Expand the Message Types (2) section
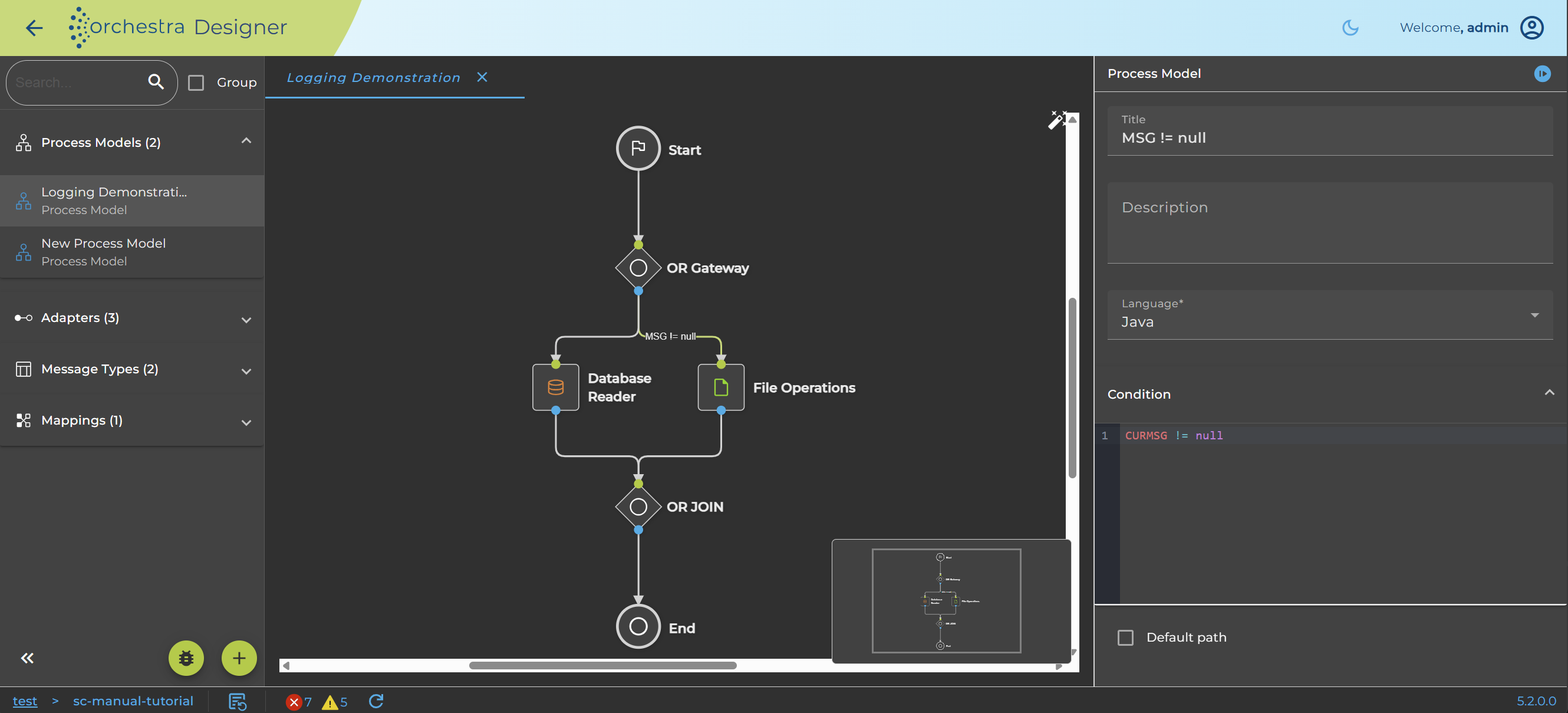Image resolution: width=1568 pixels, height=713 pixels. click(132, 369)
